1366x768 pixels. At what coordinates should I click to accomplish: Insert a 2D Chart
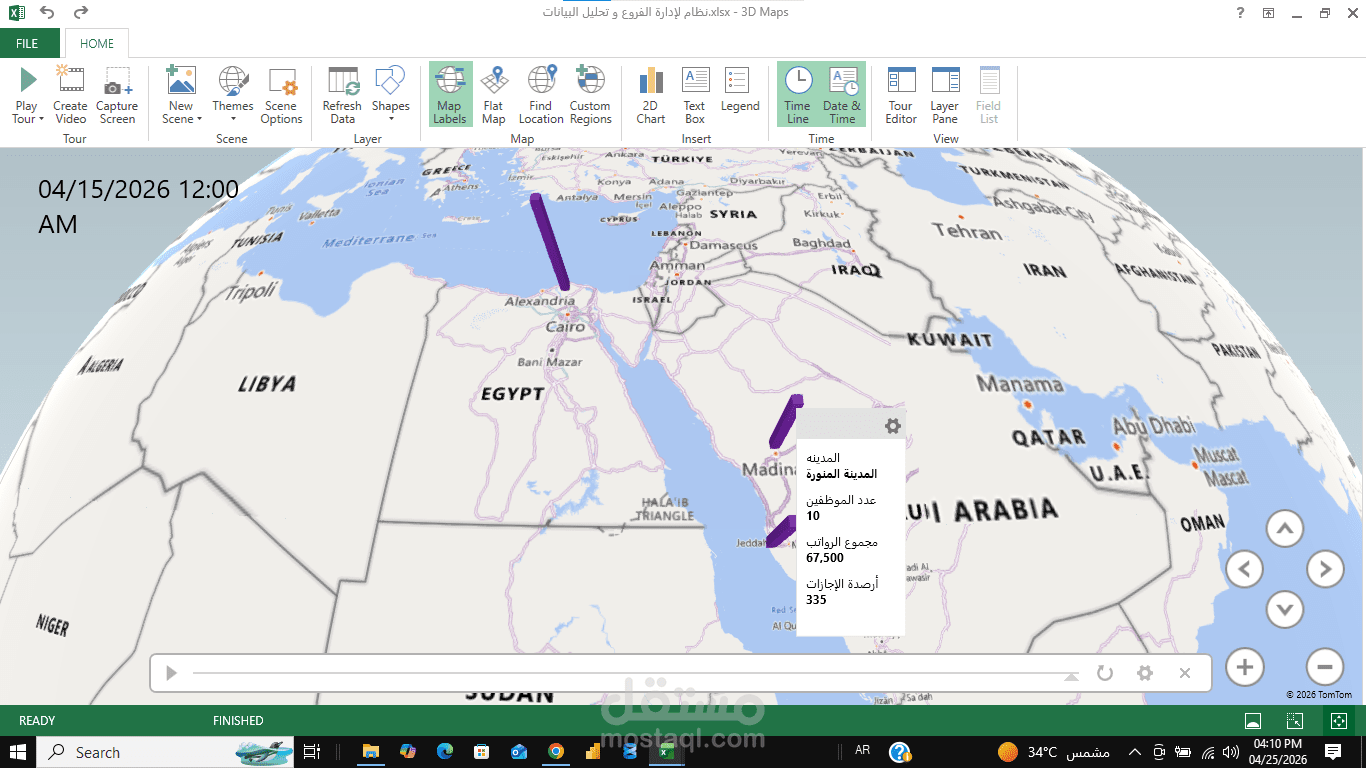pyautogui.click(x=651, y=94)
